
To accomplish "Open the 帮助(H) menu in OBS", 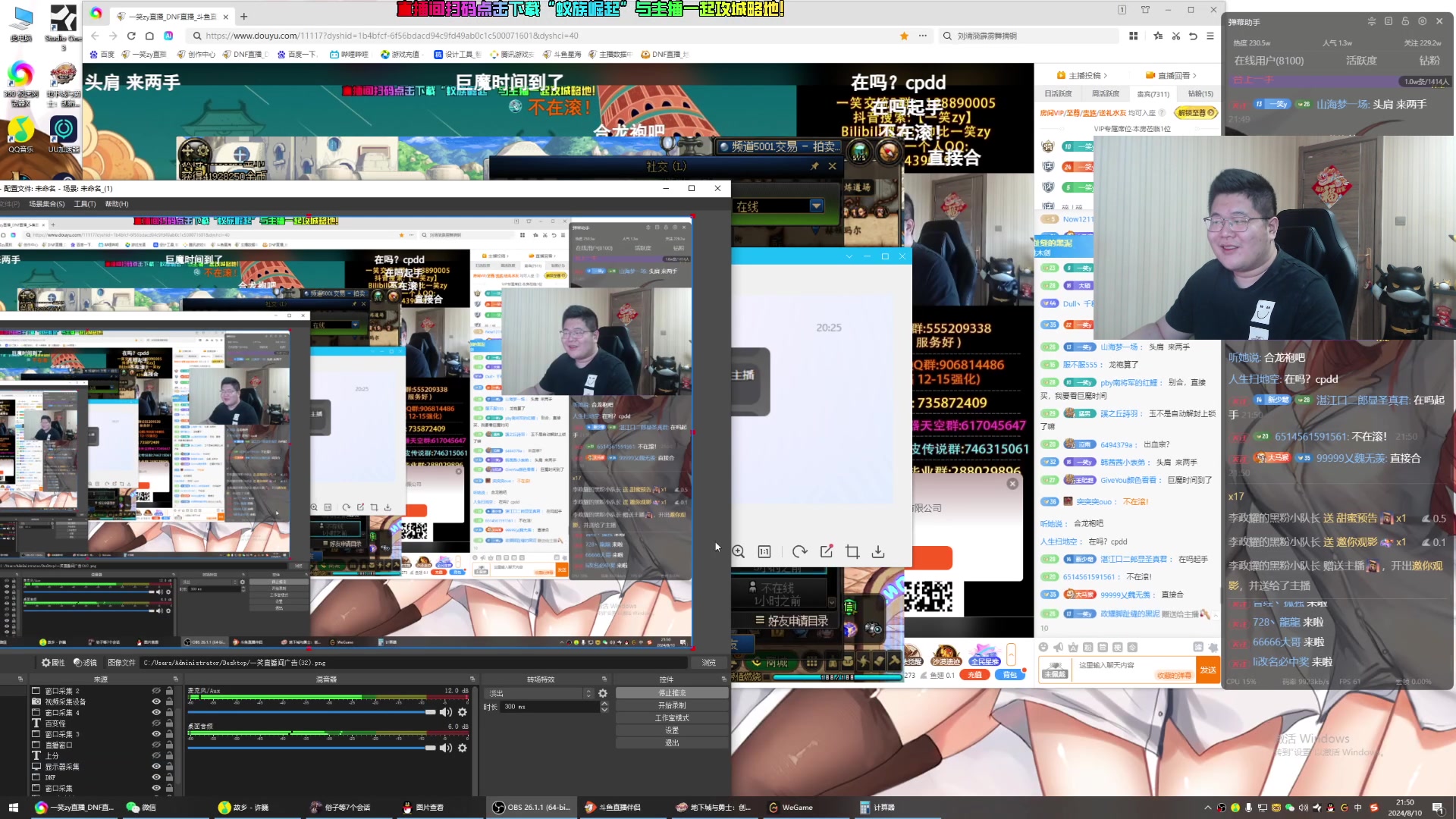I will point(117,204).
